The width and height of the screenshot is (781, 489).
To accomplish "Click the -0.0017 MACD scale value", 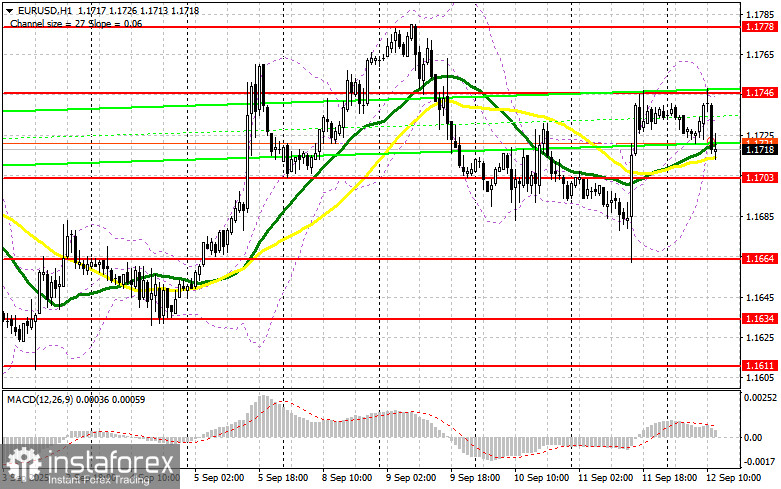I will tap(760, 462).
